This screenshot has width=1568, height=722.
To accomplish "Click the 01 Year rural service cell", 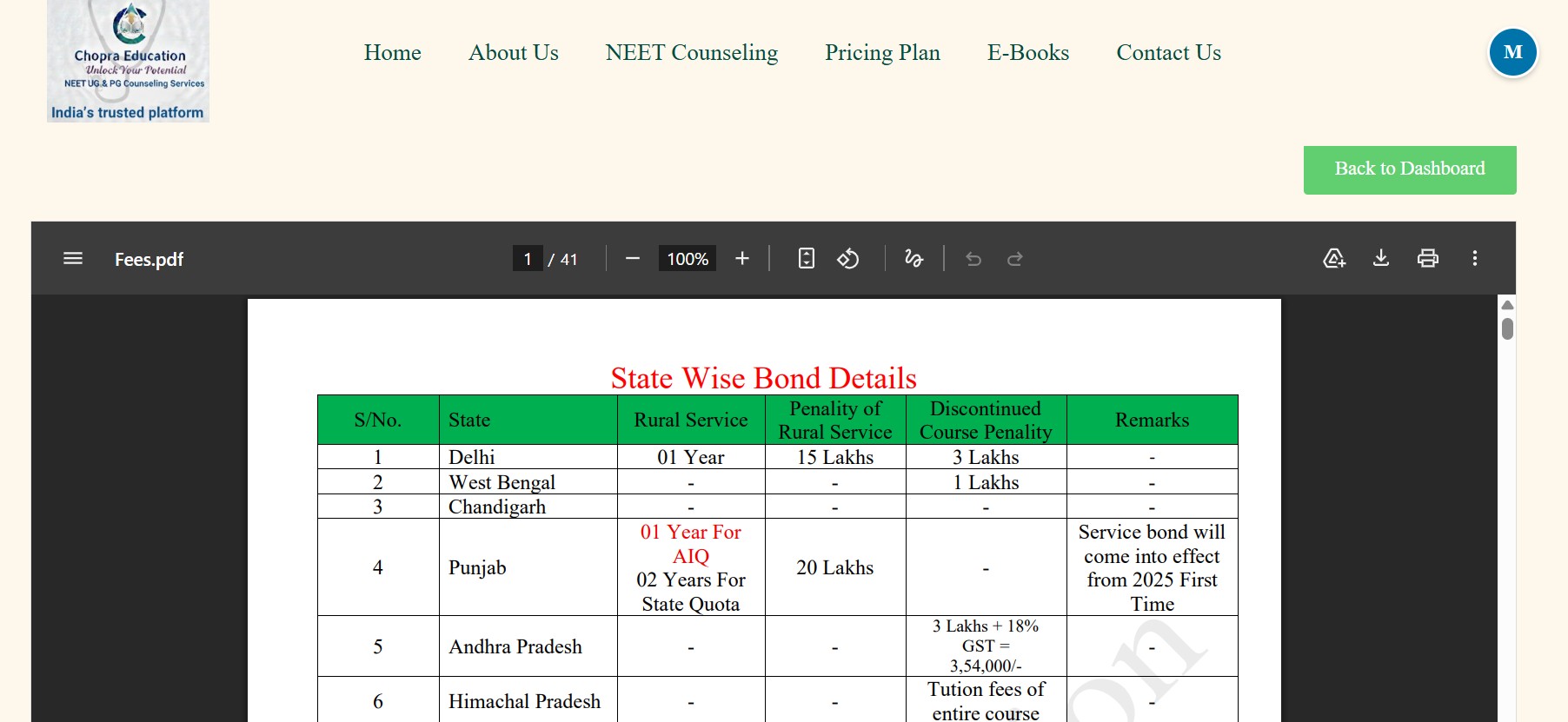I will 691,457.
